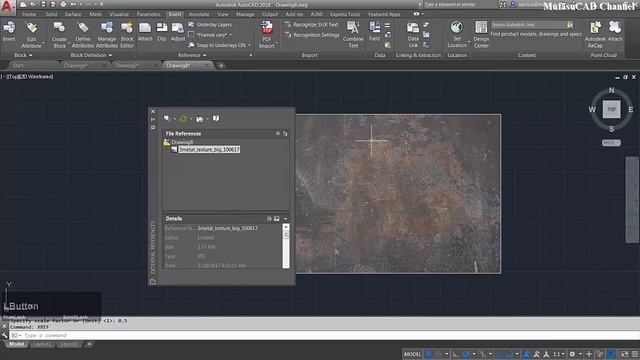This screenshot has height=360, width=640.
Task: Click the Point Cloud Attach icon
Action: (x=615, y=28)
